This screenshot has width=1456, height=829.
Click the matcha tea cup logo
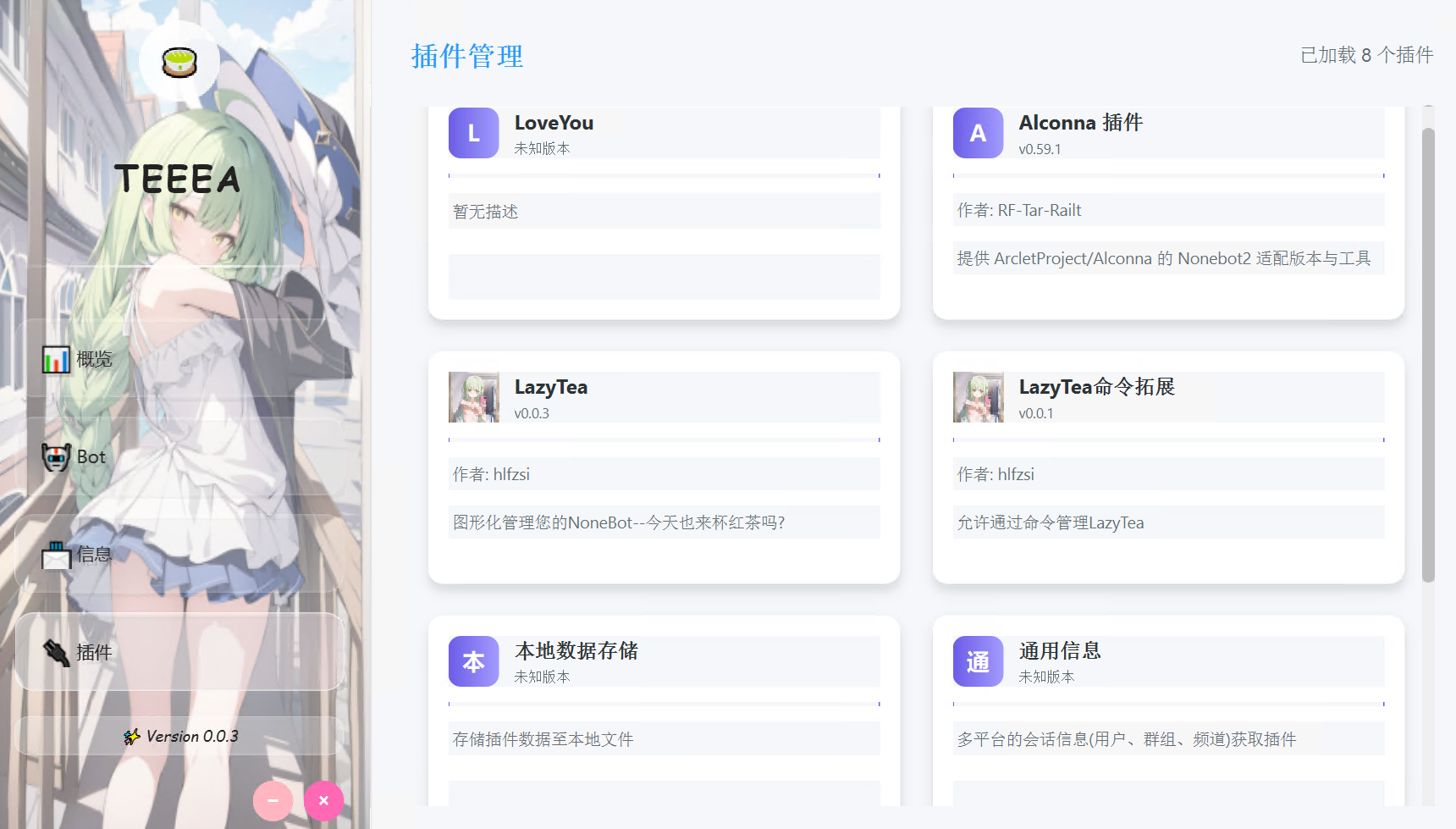179,62
